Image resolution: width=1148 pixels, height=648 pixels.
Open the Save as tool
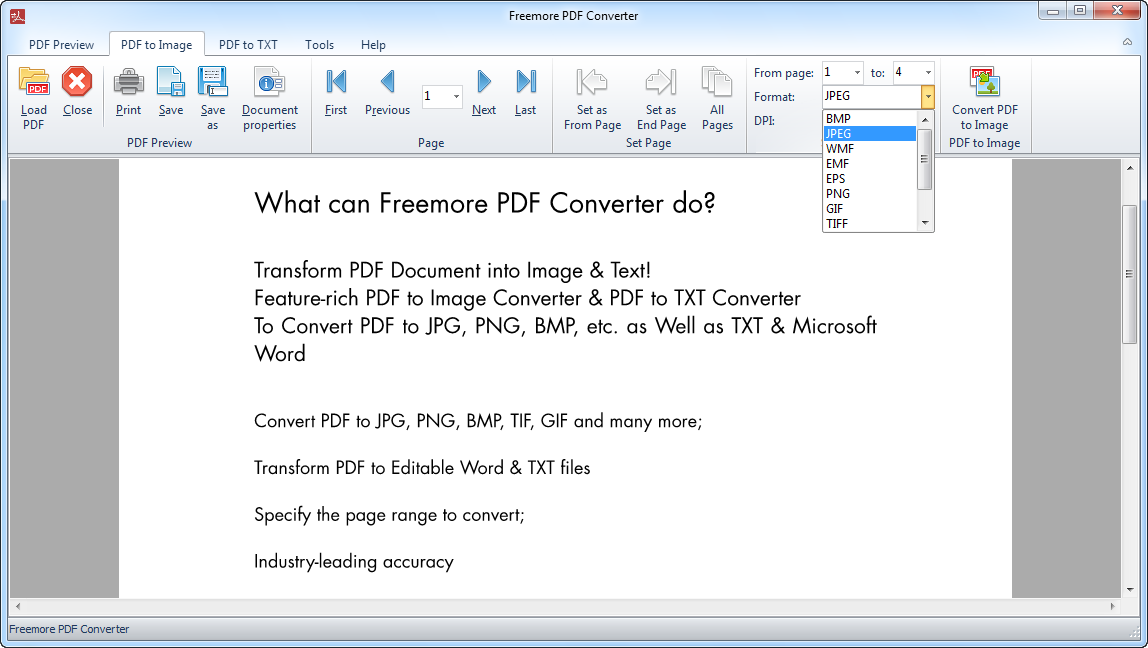tap(212, 95)
